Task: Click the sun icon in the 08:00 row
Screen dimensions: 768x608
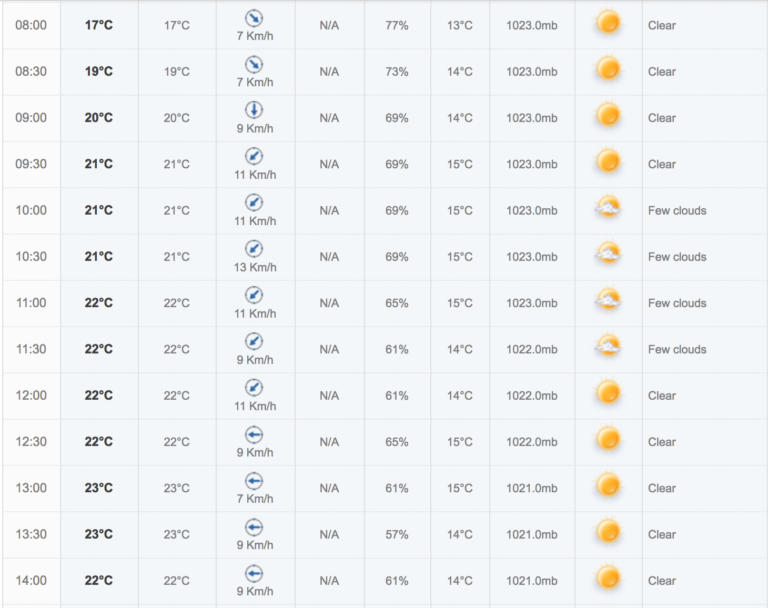Action: (608, 23)
